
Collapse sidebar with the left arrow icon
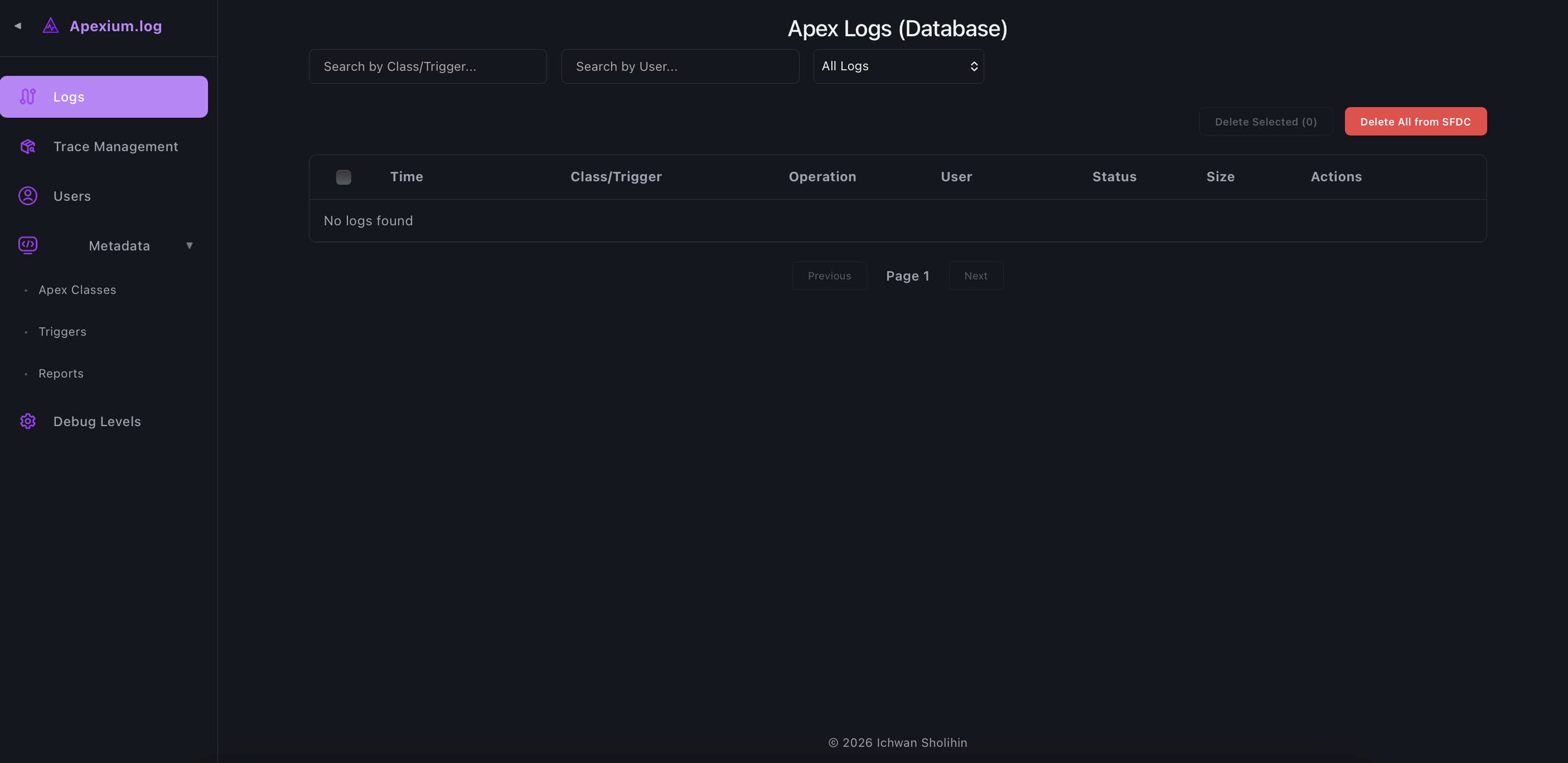pyautogui.click(x=18, y=26)
